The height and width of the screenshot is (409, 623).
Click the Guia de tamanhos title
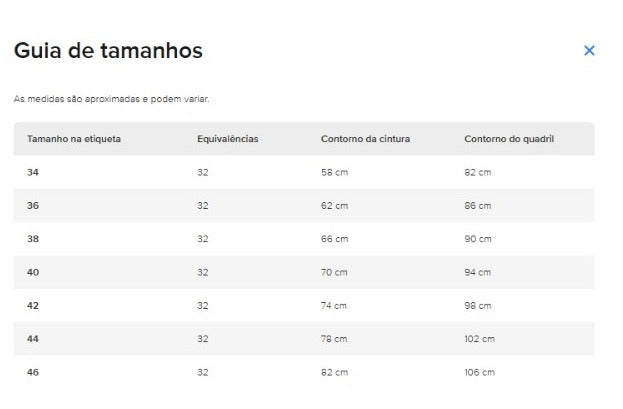[x=108, y=51]
